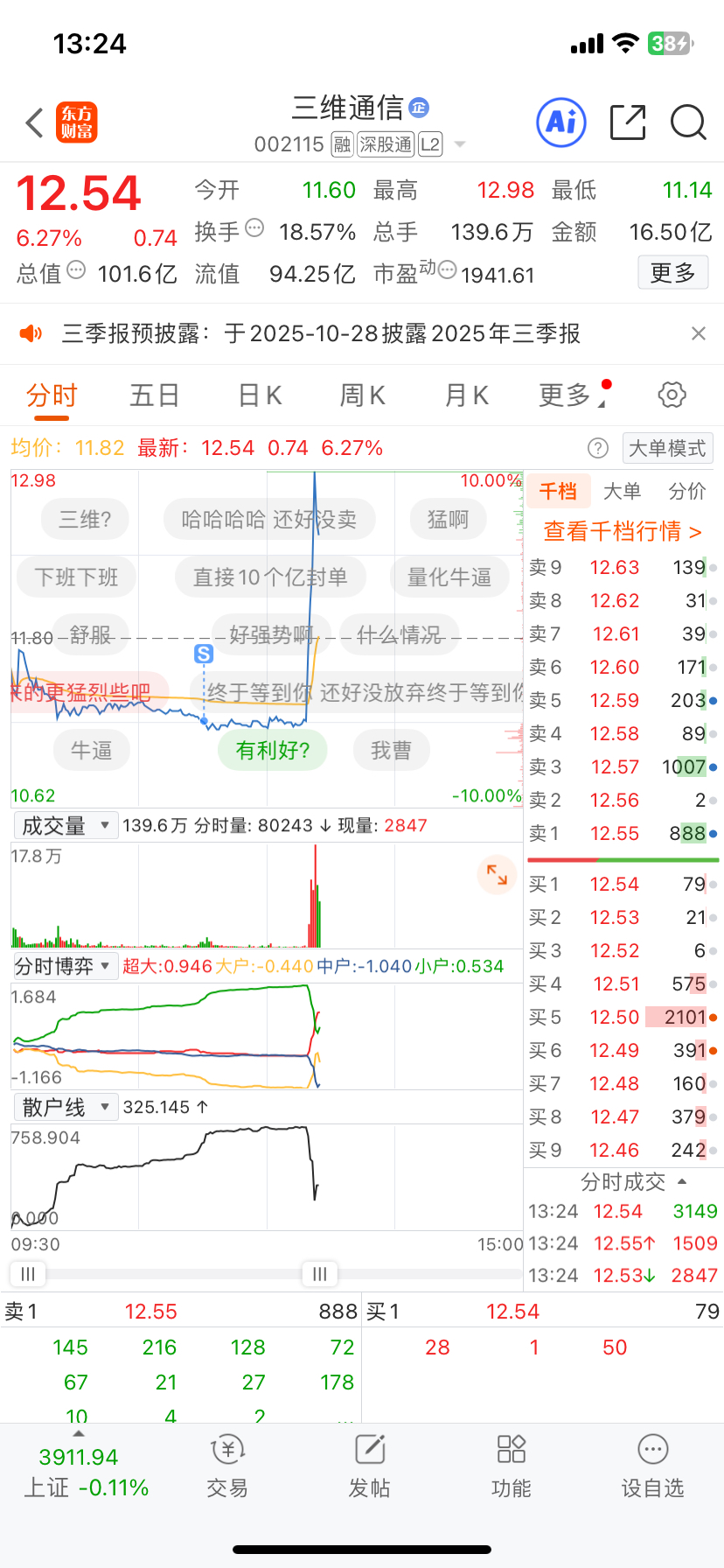Select 买5 12.50 order row
Viewport: 724px width, 1568px height.
pyautogui.click(x=623, y=1018)
